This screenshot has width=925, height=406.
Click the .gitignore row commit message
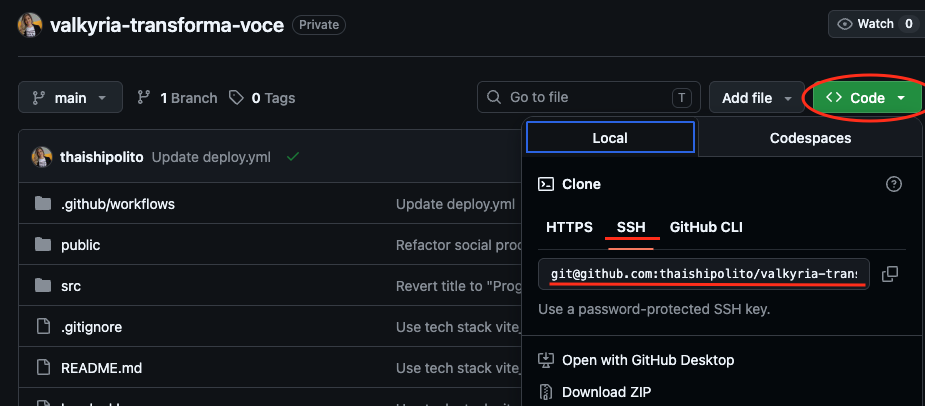458,327
